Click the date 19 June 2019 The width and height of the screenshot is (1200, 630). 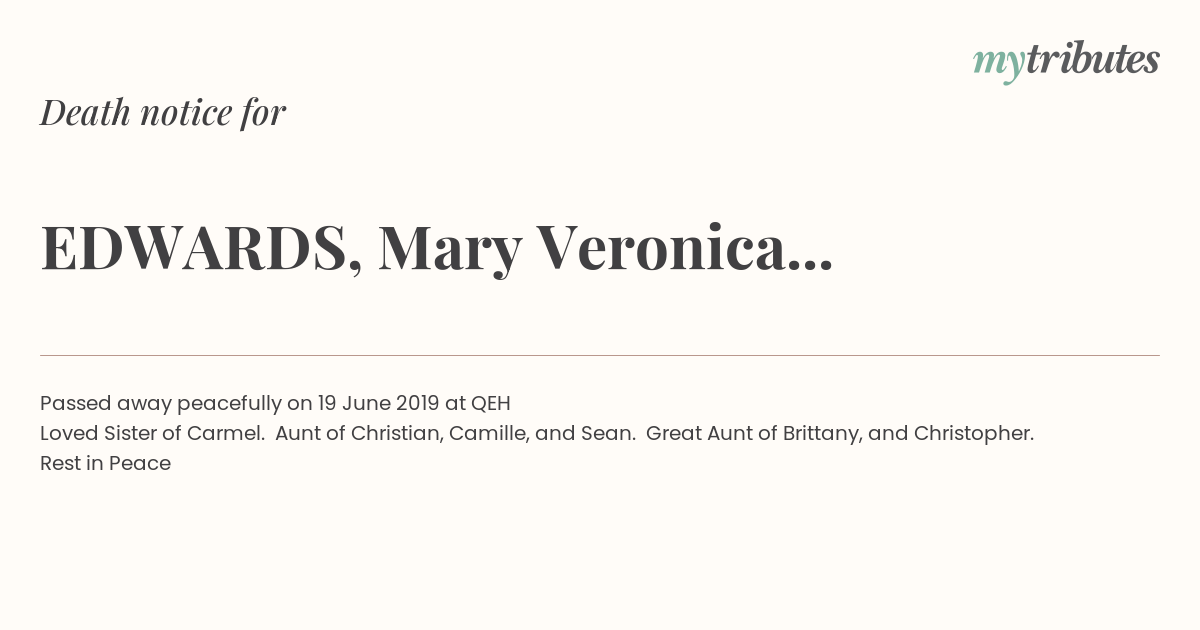(x=378, y=403)
